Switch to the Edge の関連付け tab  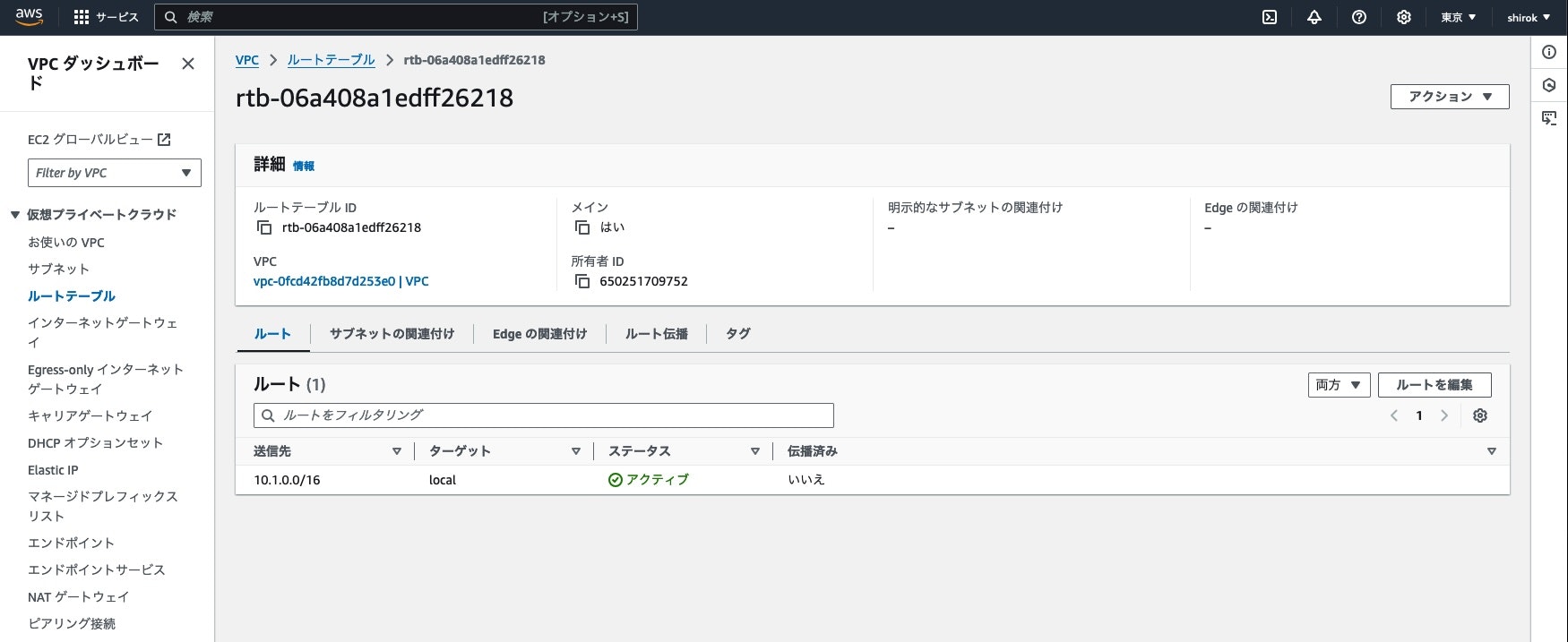[539, 334]
